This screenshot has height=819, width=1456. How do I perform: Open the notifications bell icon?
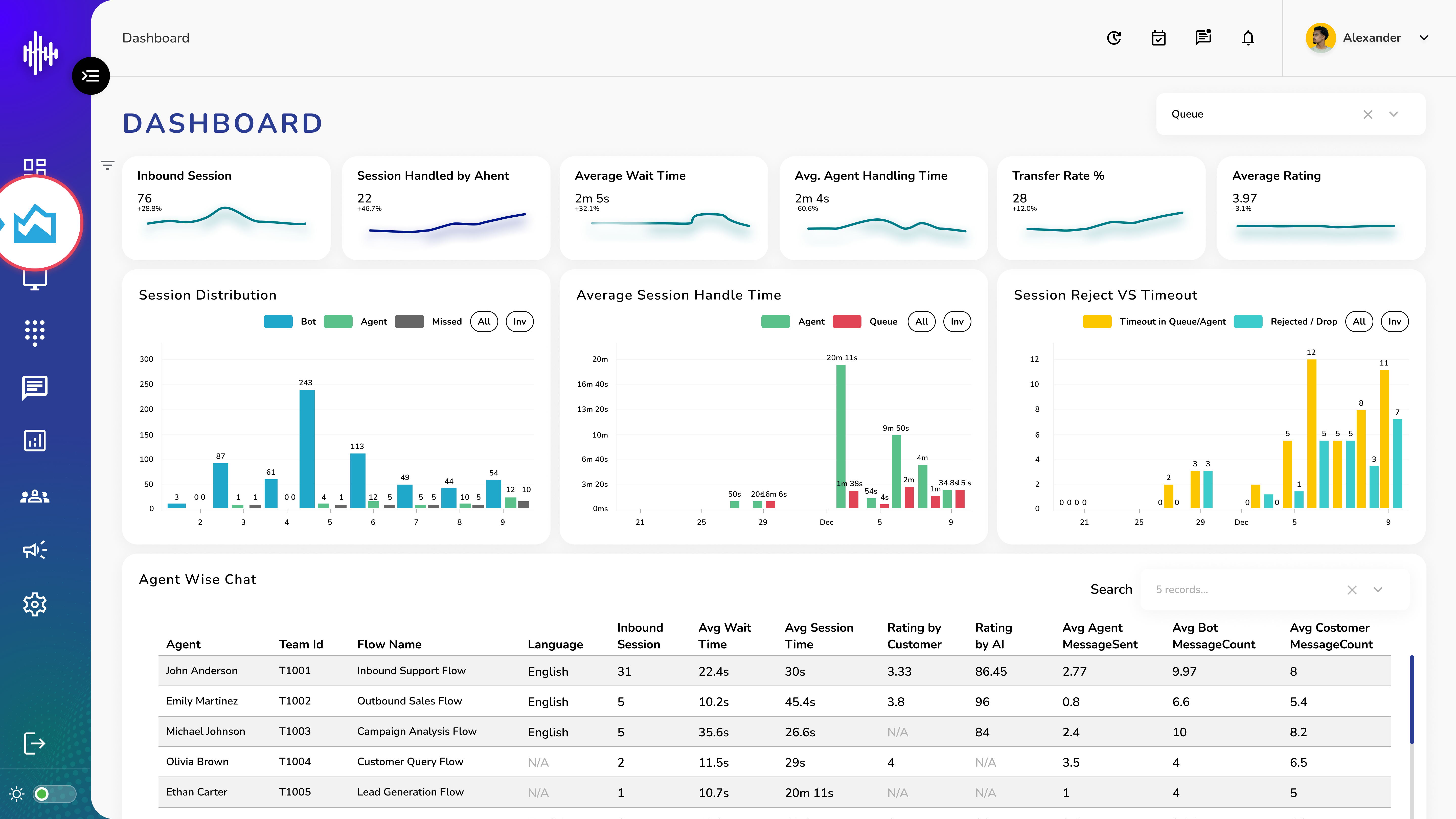(1248, 38)
